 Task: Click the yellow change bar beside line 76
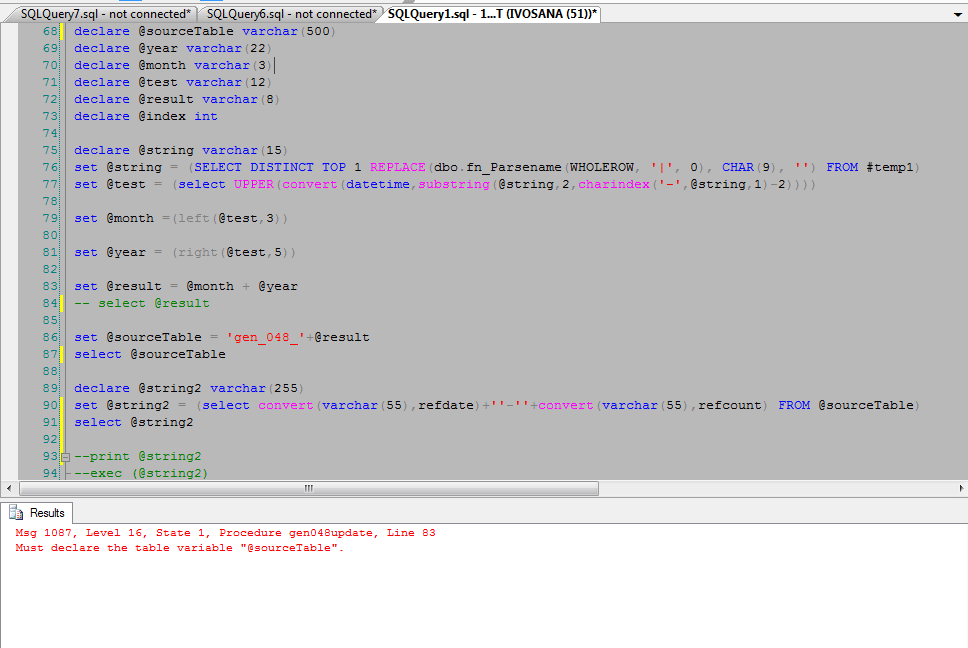(62, 167)
